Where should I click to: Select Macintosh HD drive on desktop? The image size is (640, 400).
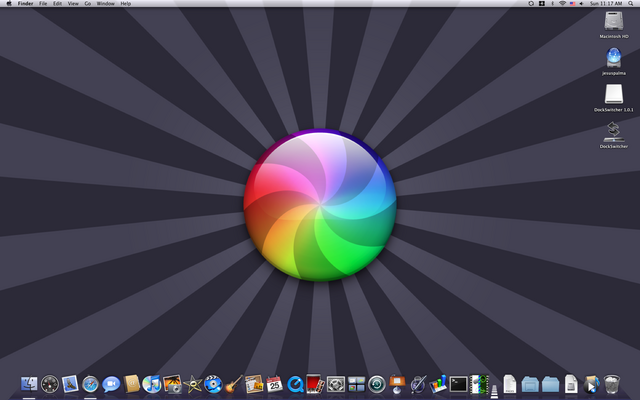(x=613, y=20)
